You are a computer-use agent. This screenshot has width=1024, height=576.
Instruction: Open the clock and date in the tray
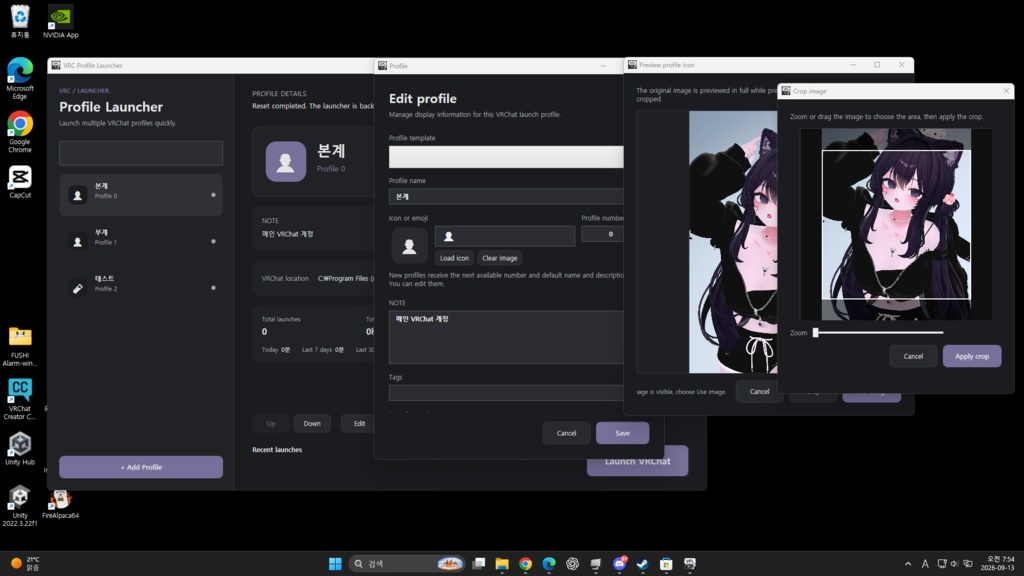click(997, 564)
